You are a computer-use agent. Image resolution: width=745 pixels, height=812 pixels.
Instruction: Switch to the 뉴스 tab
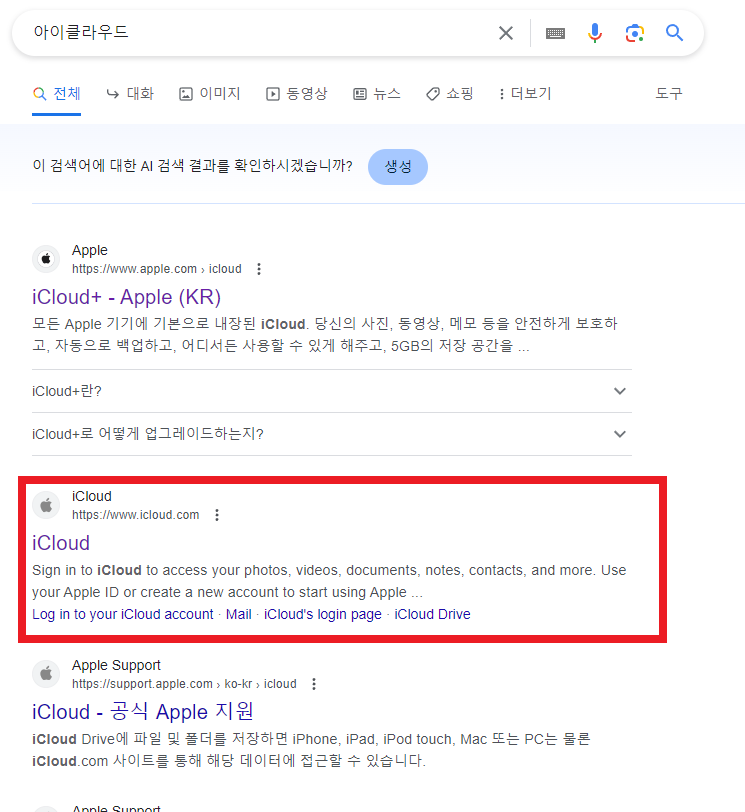click(377, 94)
